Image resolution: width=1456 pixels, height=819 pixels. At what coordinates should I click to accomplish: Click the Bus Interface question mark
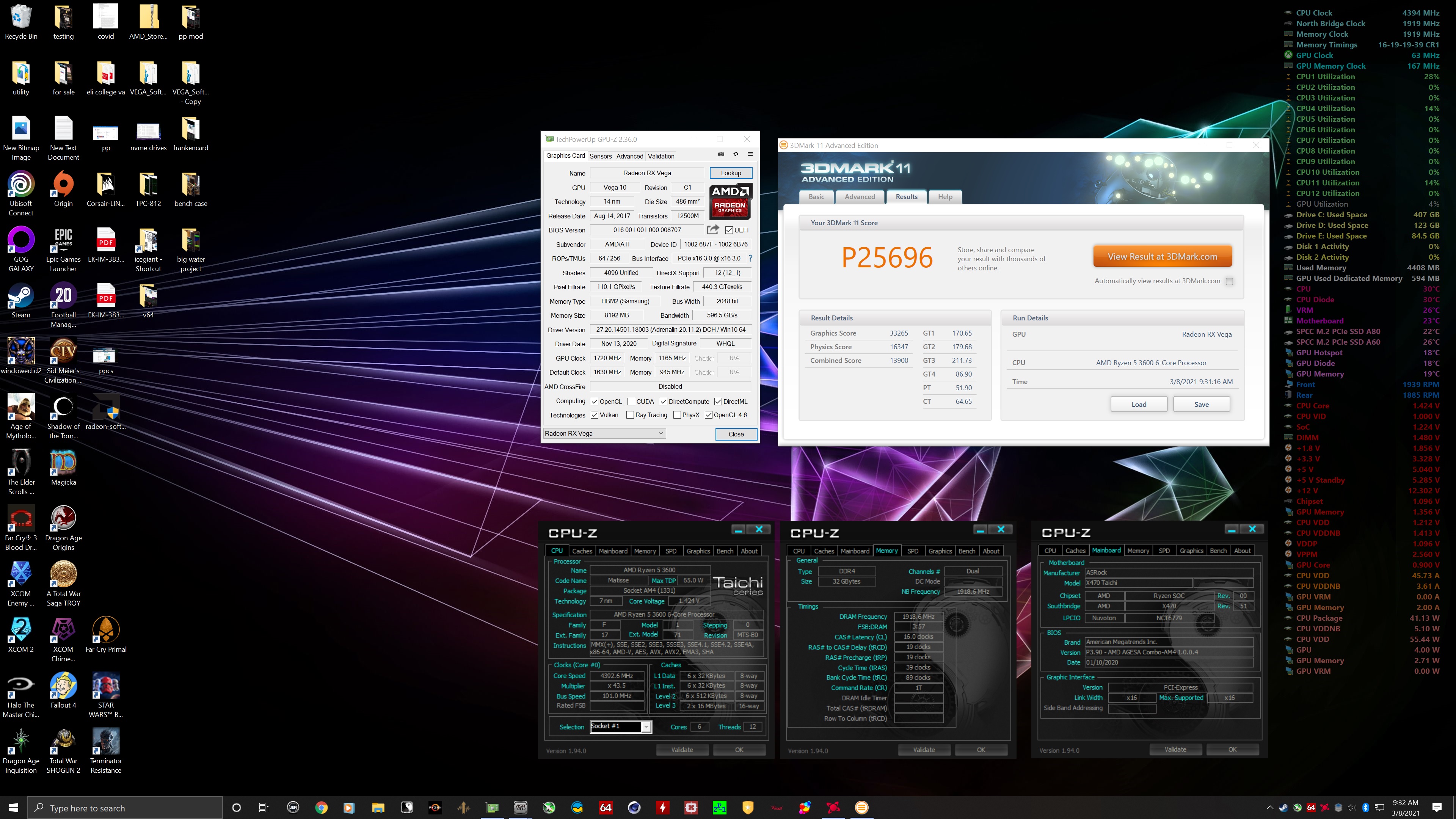(x=750, y=258)
